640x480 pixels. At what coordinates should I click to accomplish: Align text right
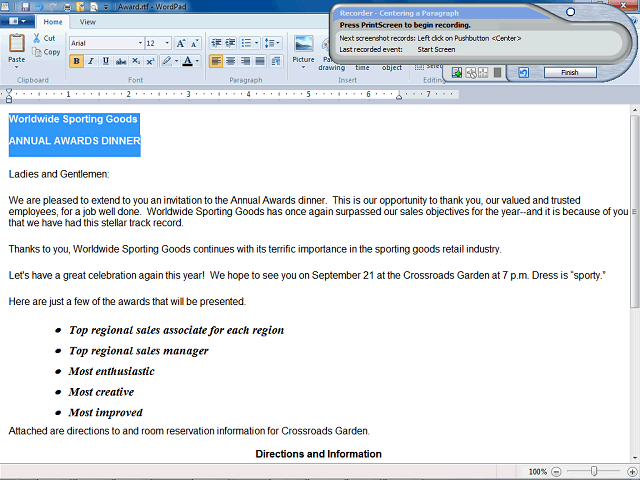coord(245,61)
